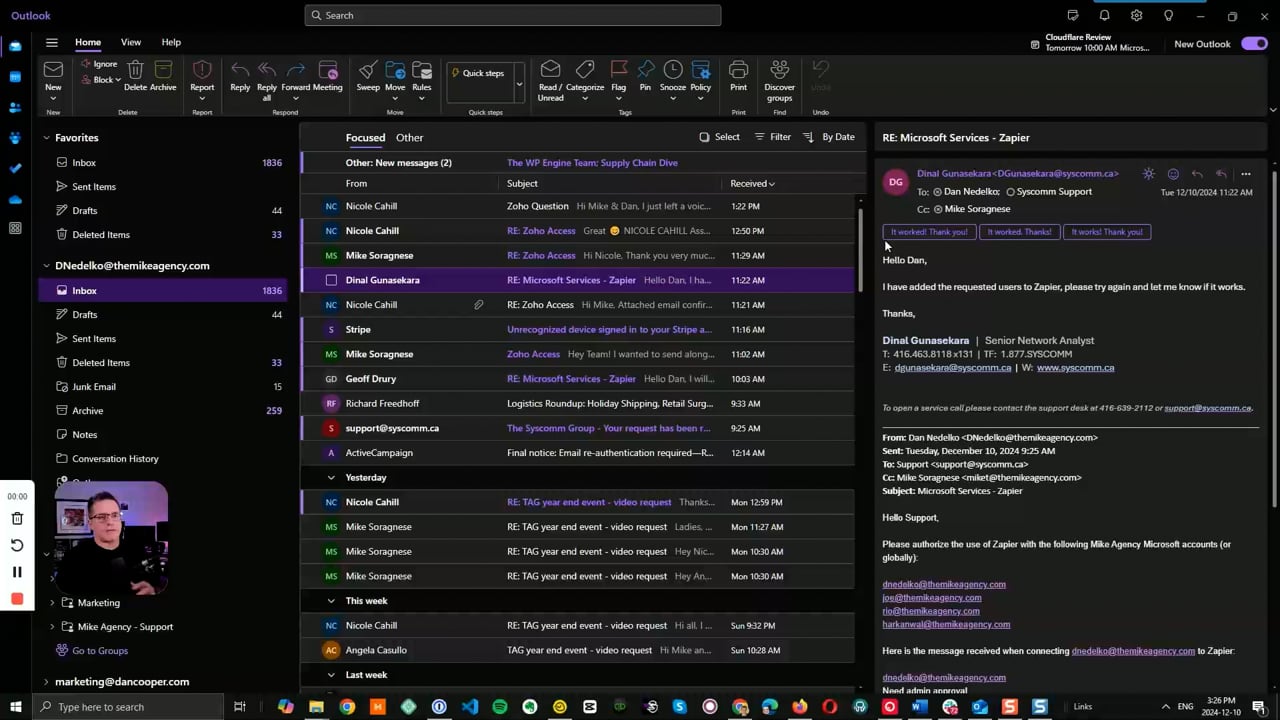Expand the marketing@dancooper.com account
Image resolution: width=1280 pixels, height=720 pixels.
tap(46, 682)
